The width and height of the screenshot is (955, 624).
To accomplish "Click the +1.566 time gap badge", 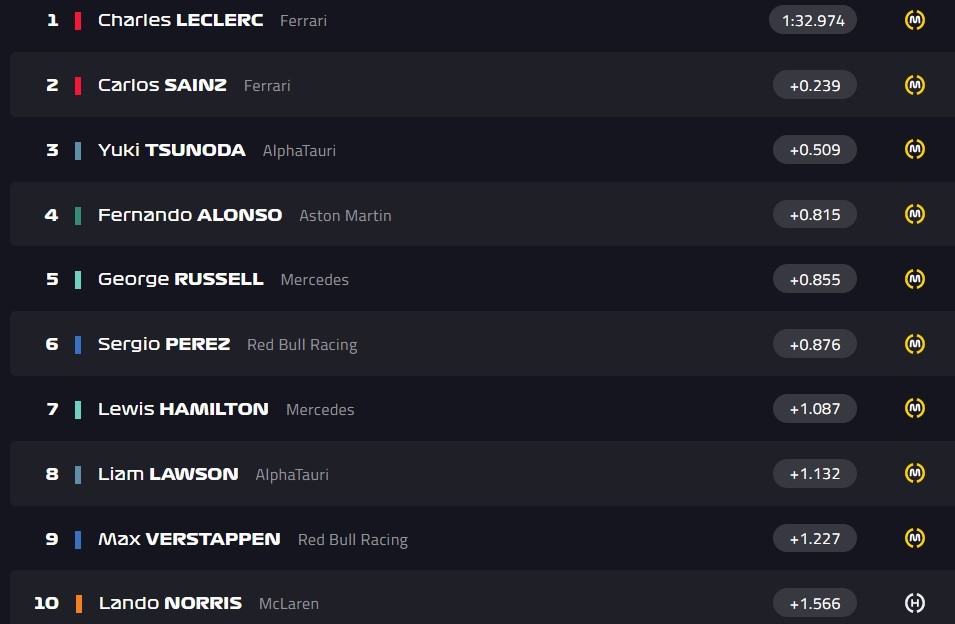I will [814, 603].
